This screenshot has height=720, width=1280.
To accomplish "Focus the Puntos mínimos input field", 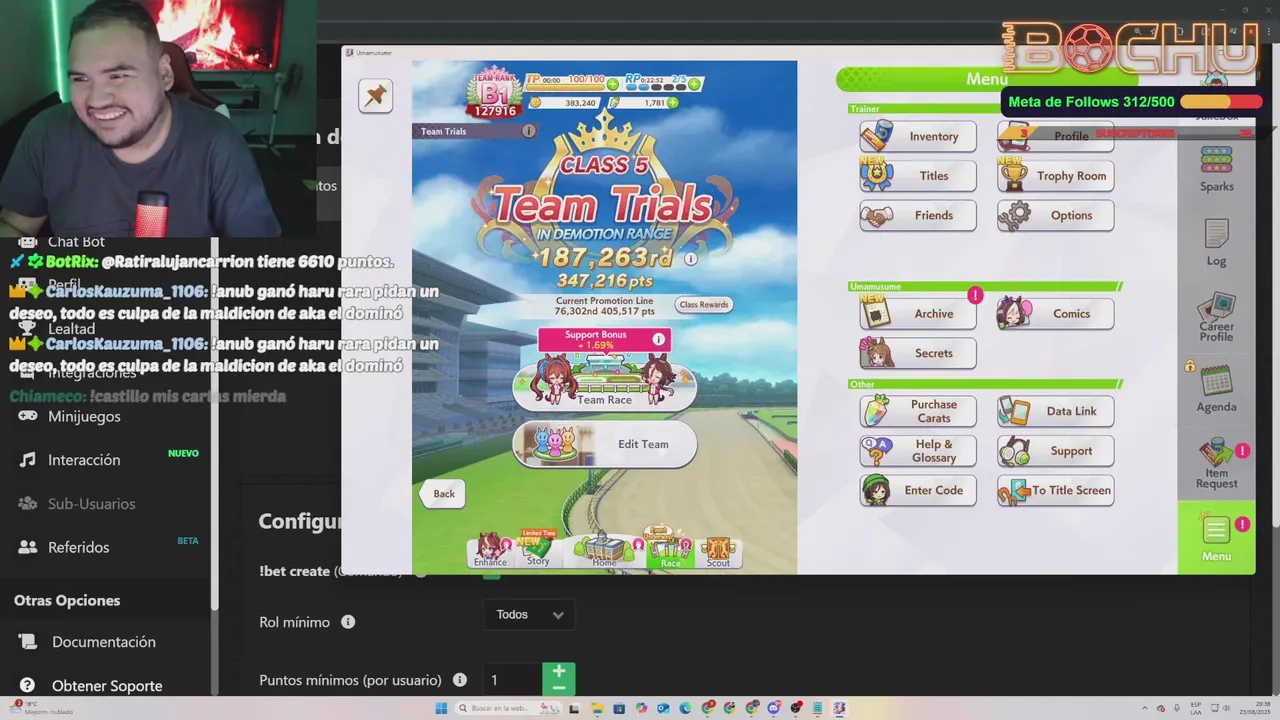I will point(512,680).
